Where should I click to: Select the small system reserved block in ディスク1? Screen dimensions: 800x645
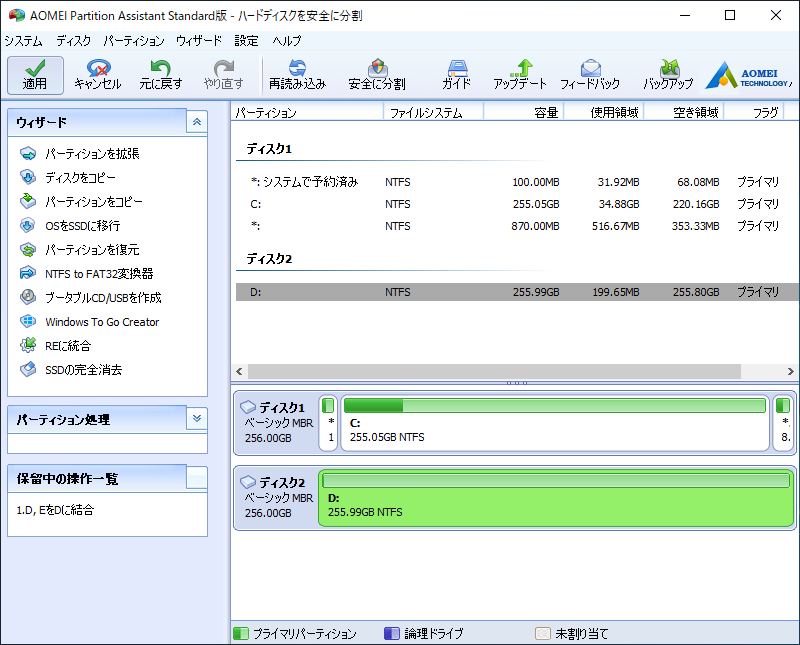click(x=328, y=423)
